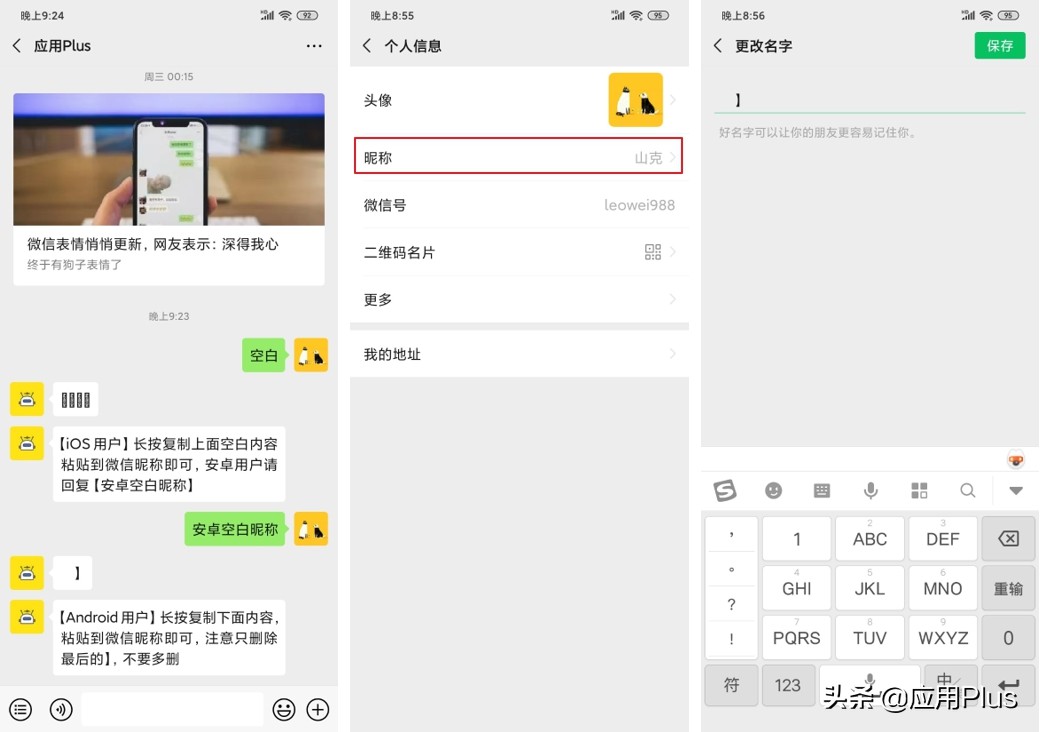The image size is (1040, 732).
Task: Go back from 更改名字 screen
Action: click(x=718, y=46)
